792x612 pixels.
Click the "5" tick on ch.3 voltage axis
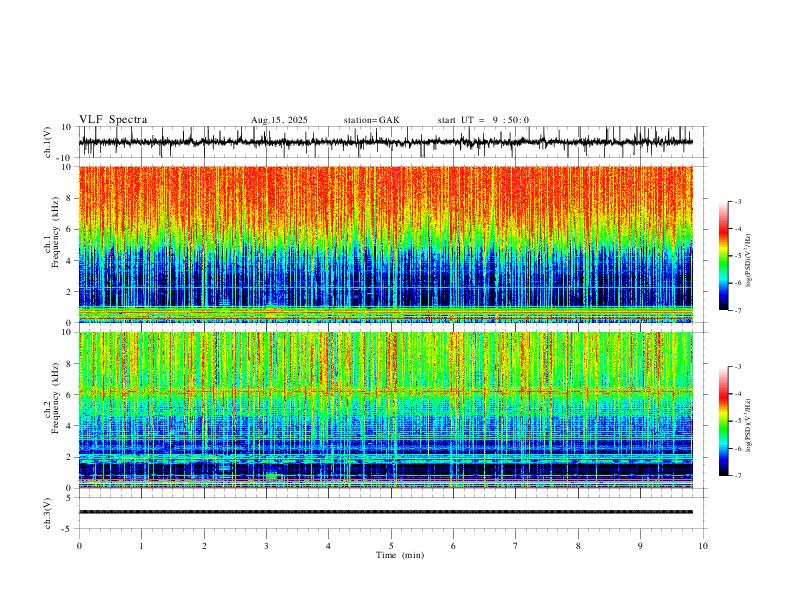pos(70,497)
